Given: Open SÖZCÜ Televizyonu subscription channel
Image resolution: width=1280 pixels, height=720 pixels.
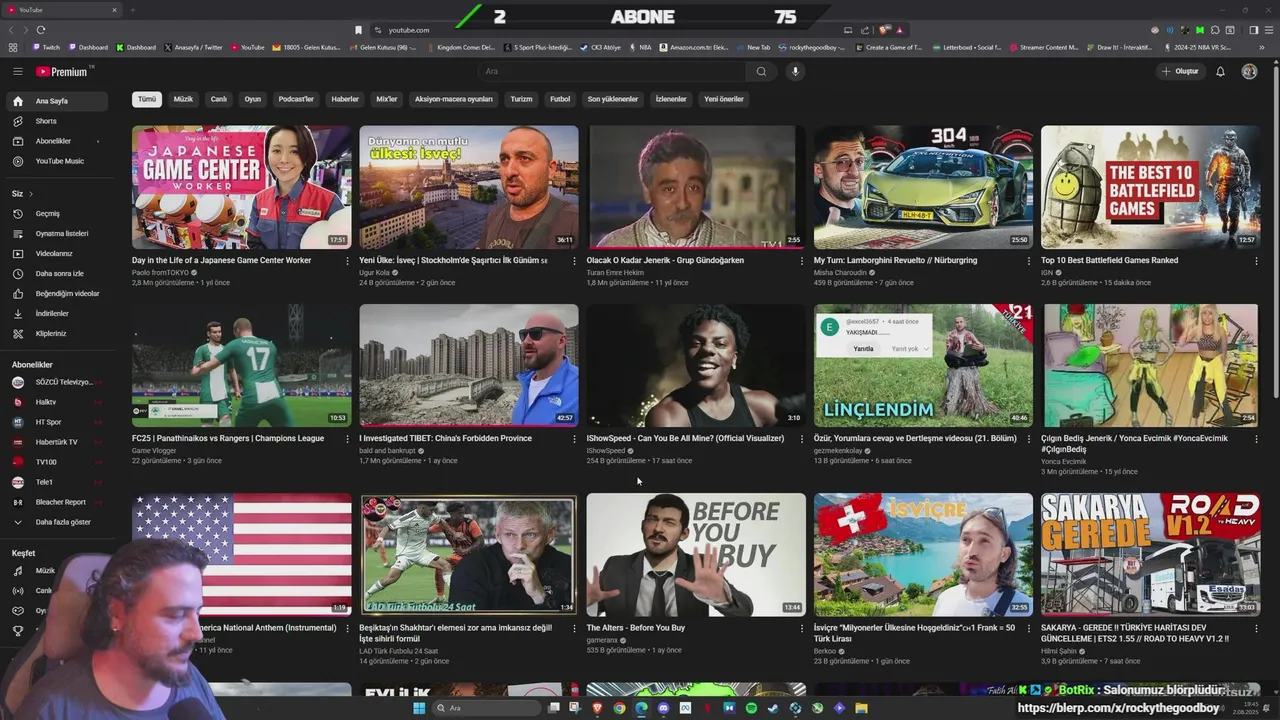Looking at the screenshot, I should pyautogui.click(x=58, y=382).
